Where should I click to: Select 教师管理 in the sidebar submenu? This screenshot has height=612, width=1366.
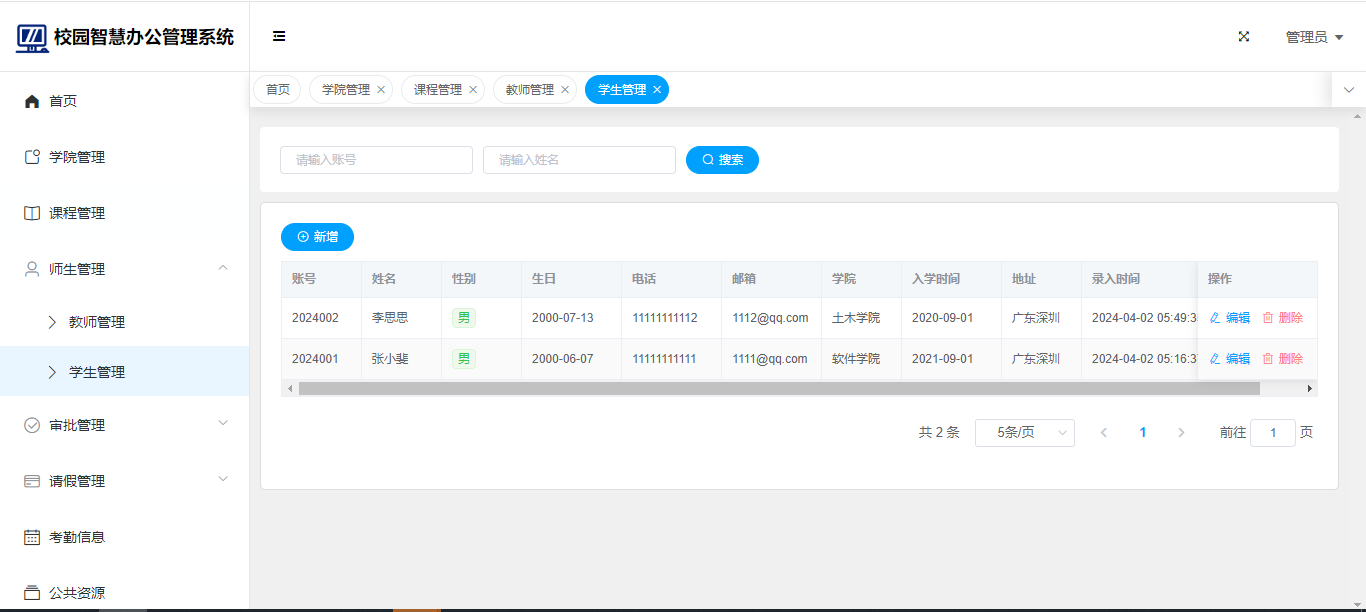tap(97, 322)
